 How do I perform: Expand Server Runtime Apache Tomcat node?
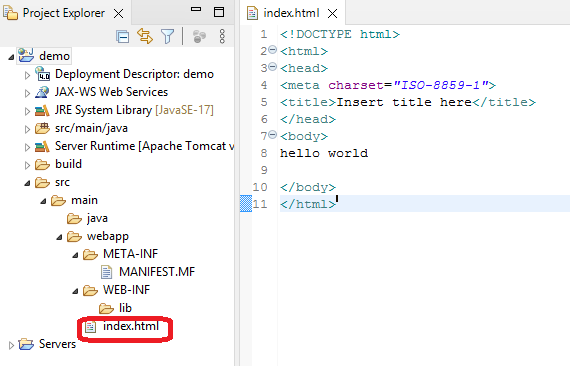[27, 147]
